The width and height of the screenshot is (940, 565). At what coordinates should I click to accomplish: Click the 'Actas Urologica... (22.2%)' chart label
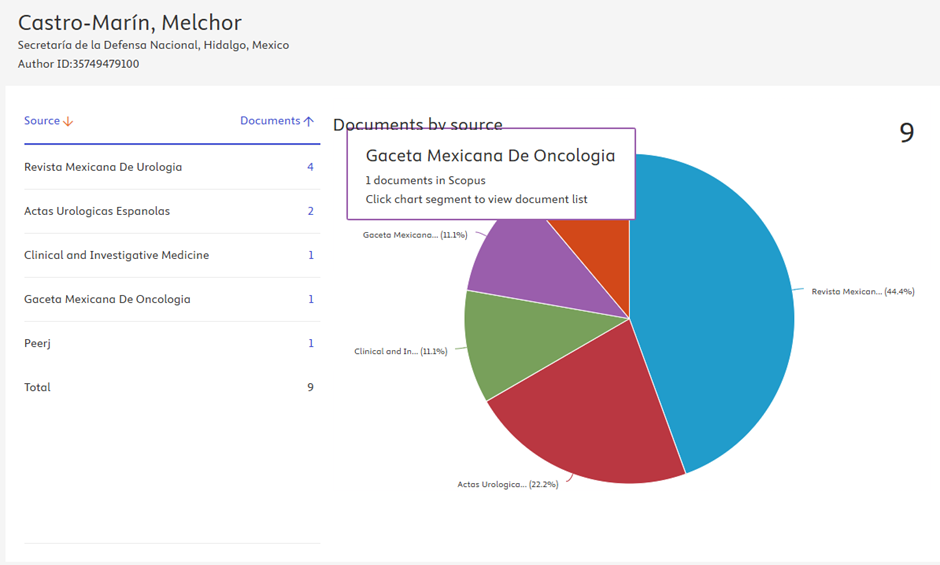pyautogui.click(x=507, y=484)
